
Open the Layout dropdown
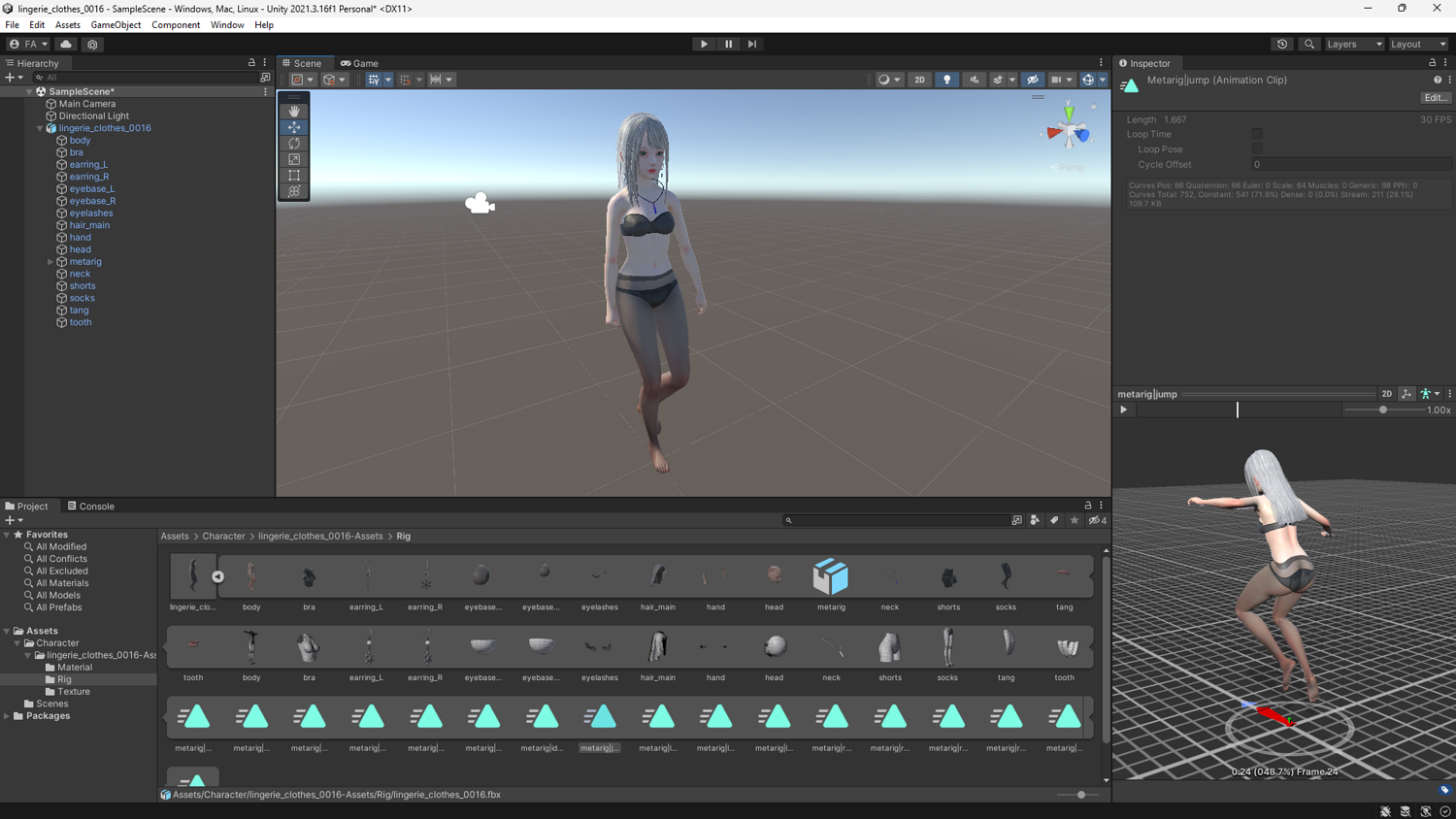(x=1418, y=44)
